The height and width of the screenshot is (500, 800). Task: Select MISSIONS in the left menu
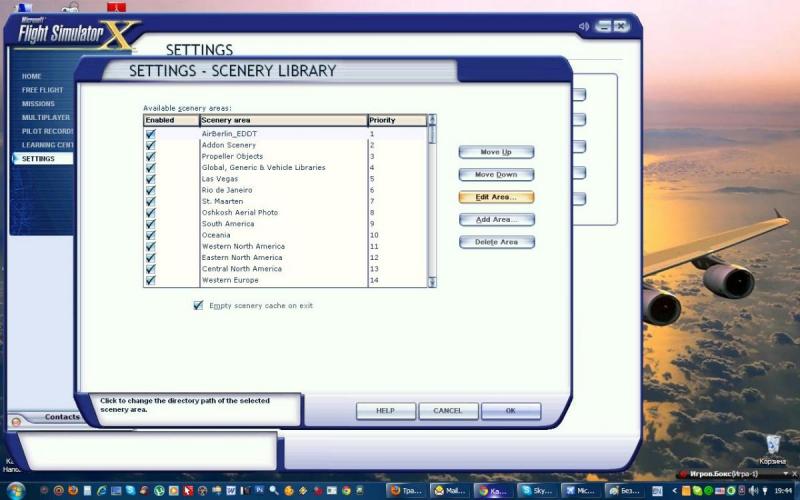[38, 104]
